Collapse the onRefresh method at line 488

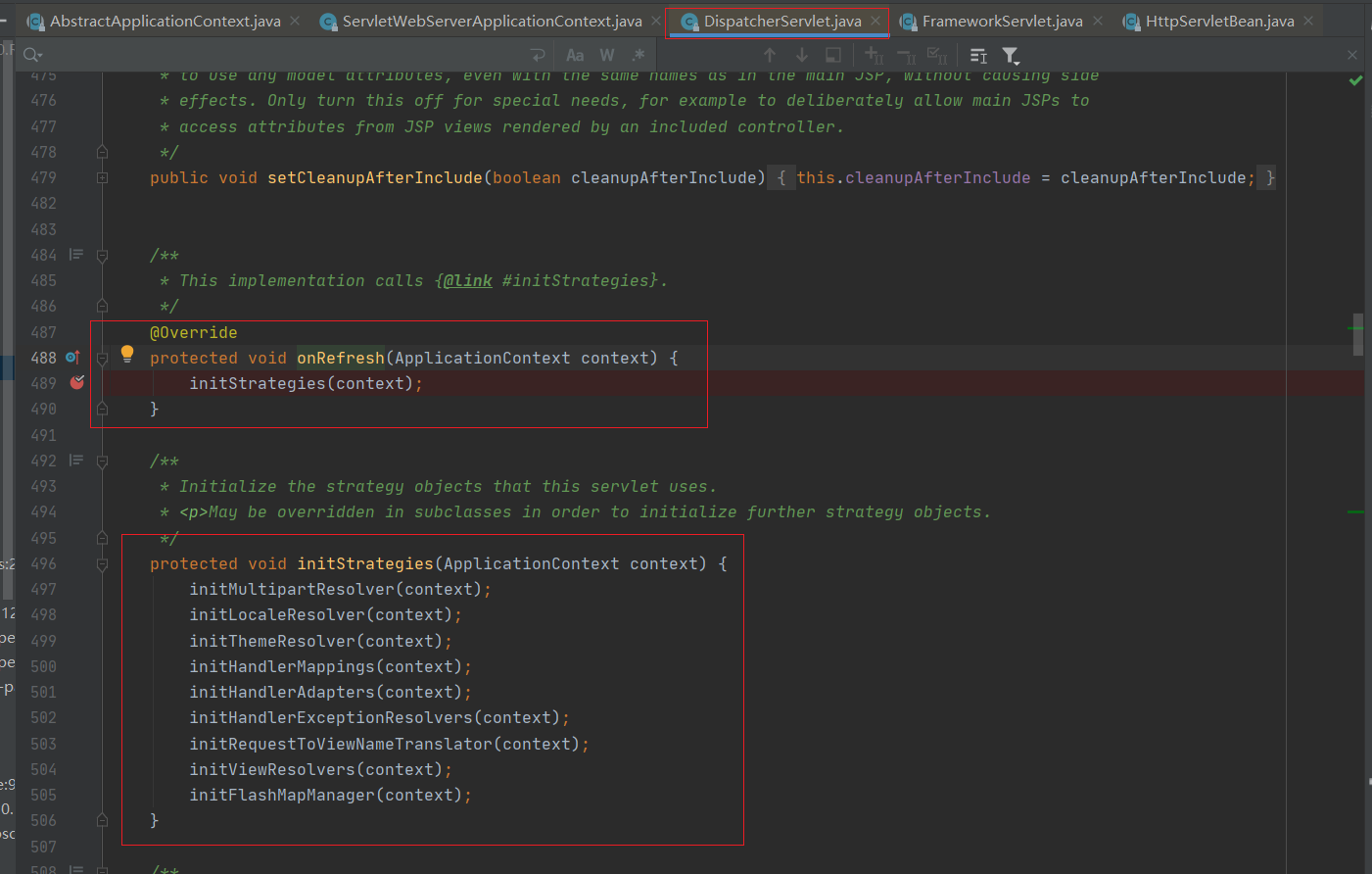102,359
